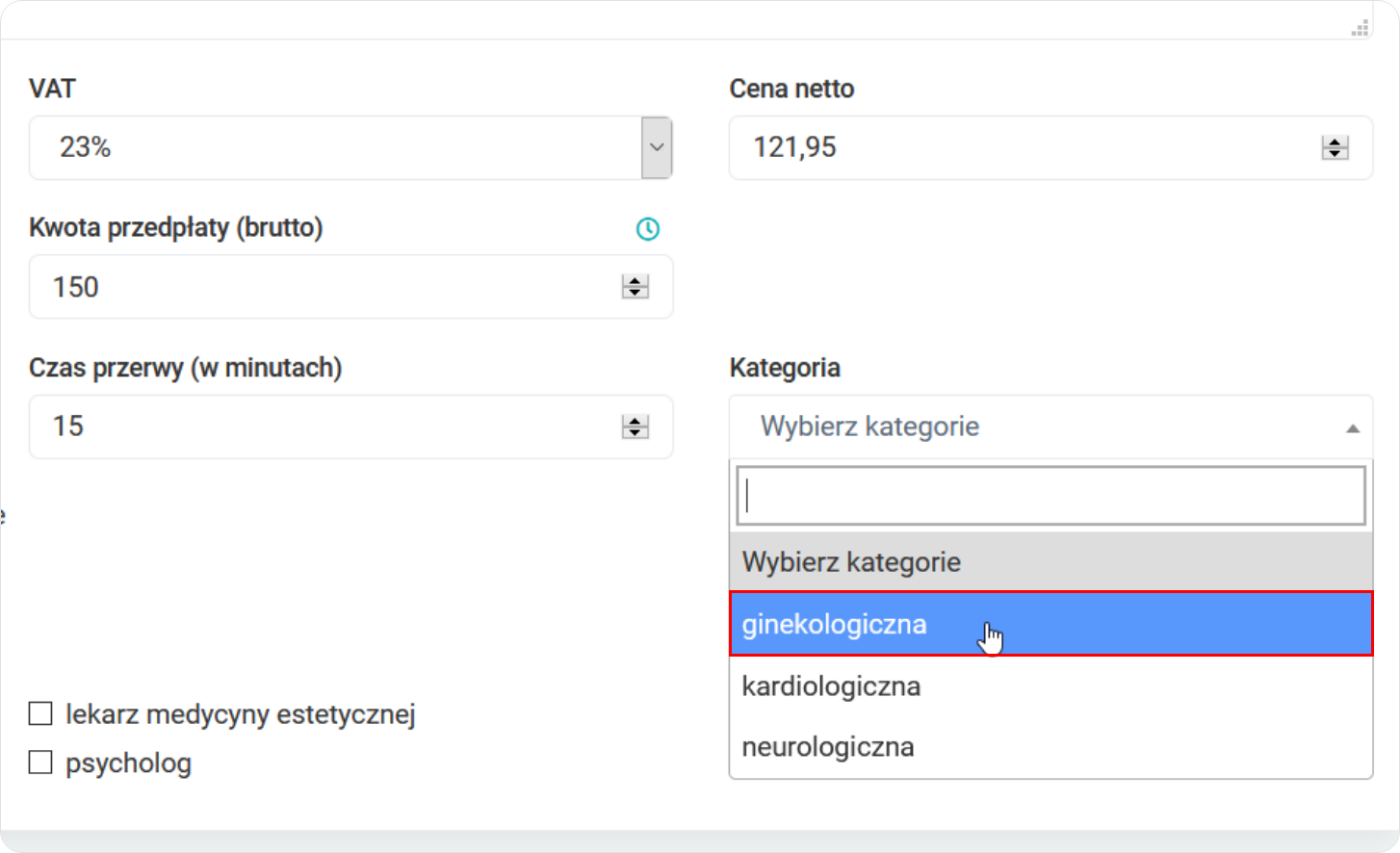Screen dimensions: 1400x853
Task: Select the 'Wybierz kategorie' placeholder option
Action: tap(1050, 562)
